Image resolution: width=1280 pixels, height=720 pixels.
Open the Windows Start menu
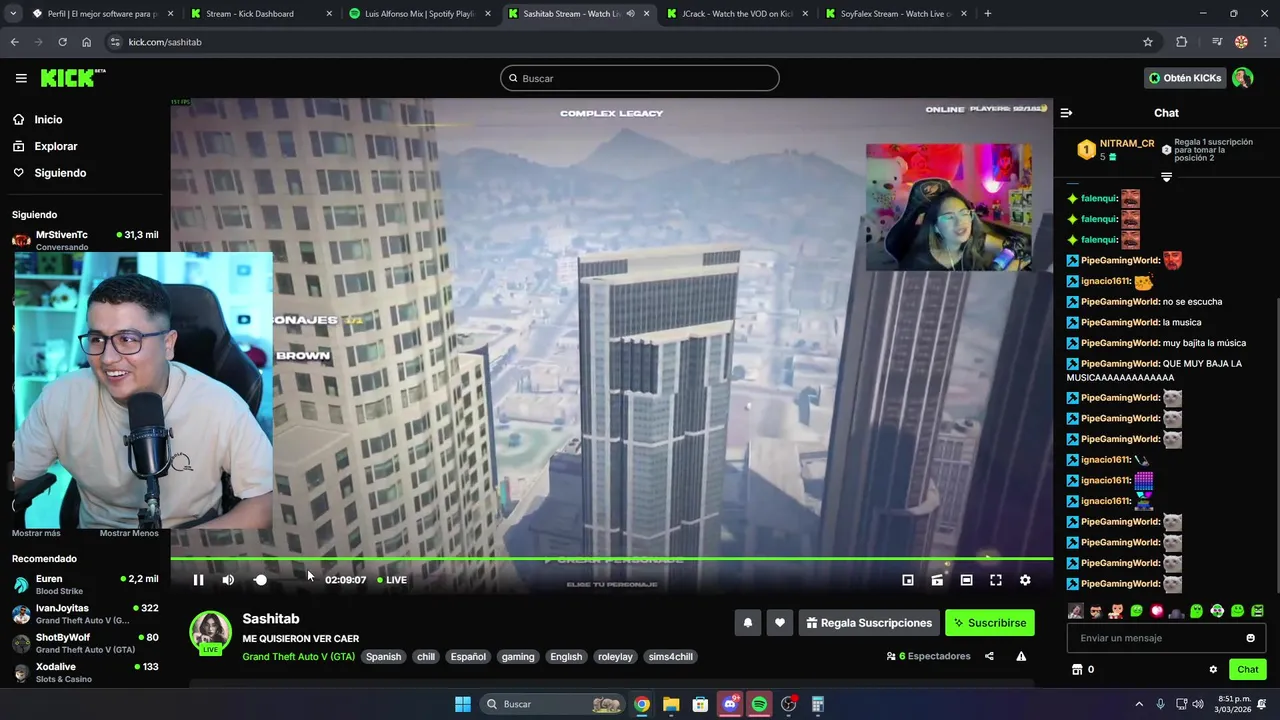tap(463, 704)
